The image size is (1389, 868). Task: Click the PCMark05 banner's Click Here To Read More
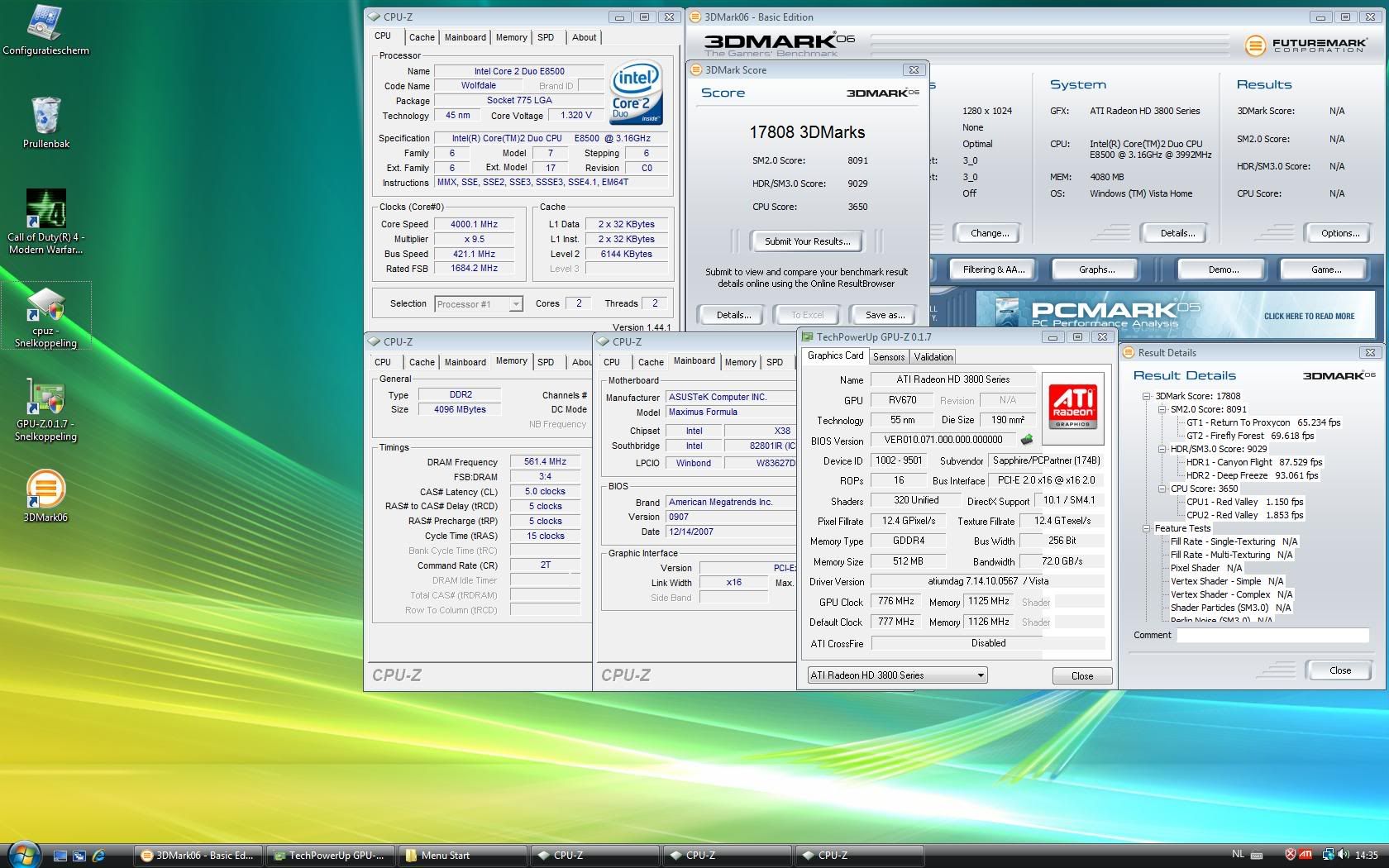(1309, 316)
